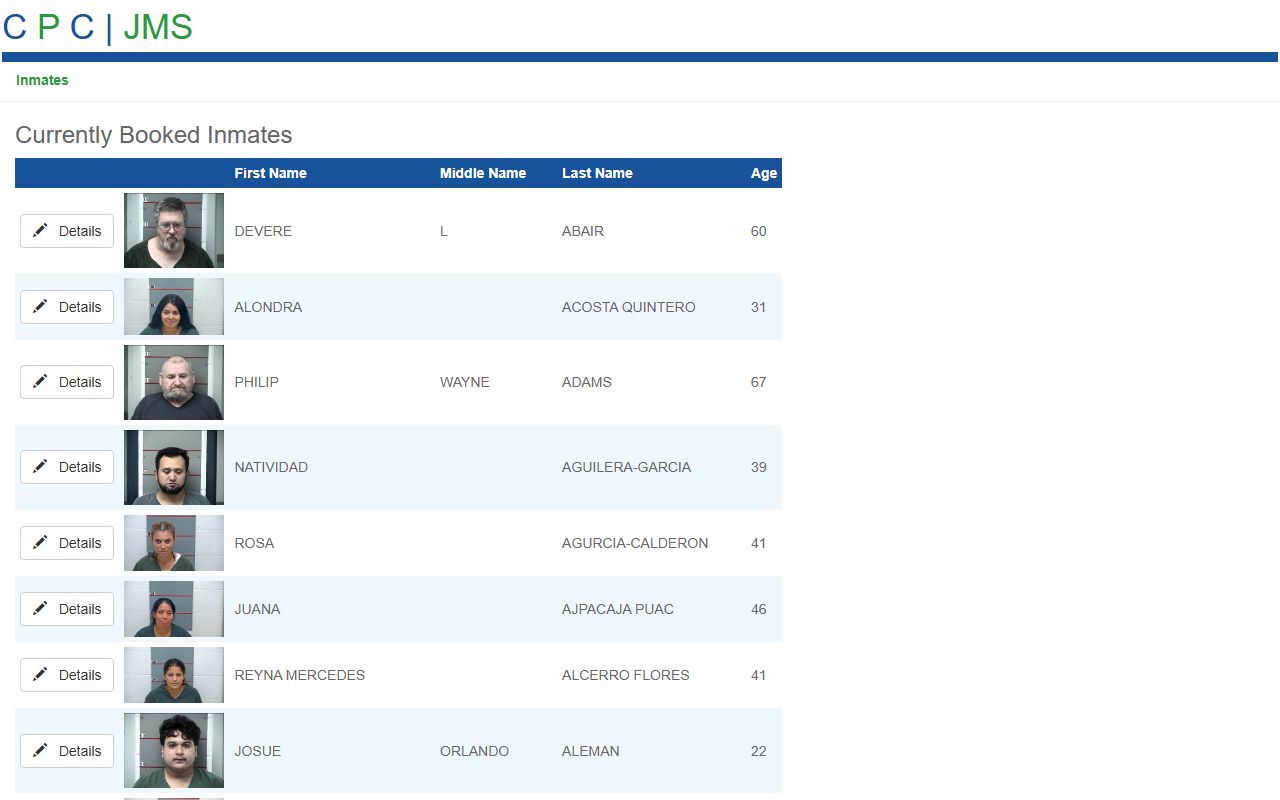Open details for Josue Aleman
This screenshot has width=1280, height=800.
pyautogui.click(x=67, y=751)
